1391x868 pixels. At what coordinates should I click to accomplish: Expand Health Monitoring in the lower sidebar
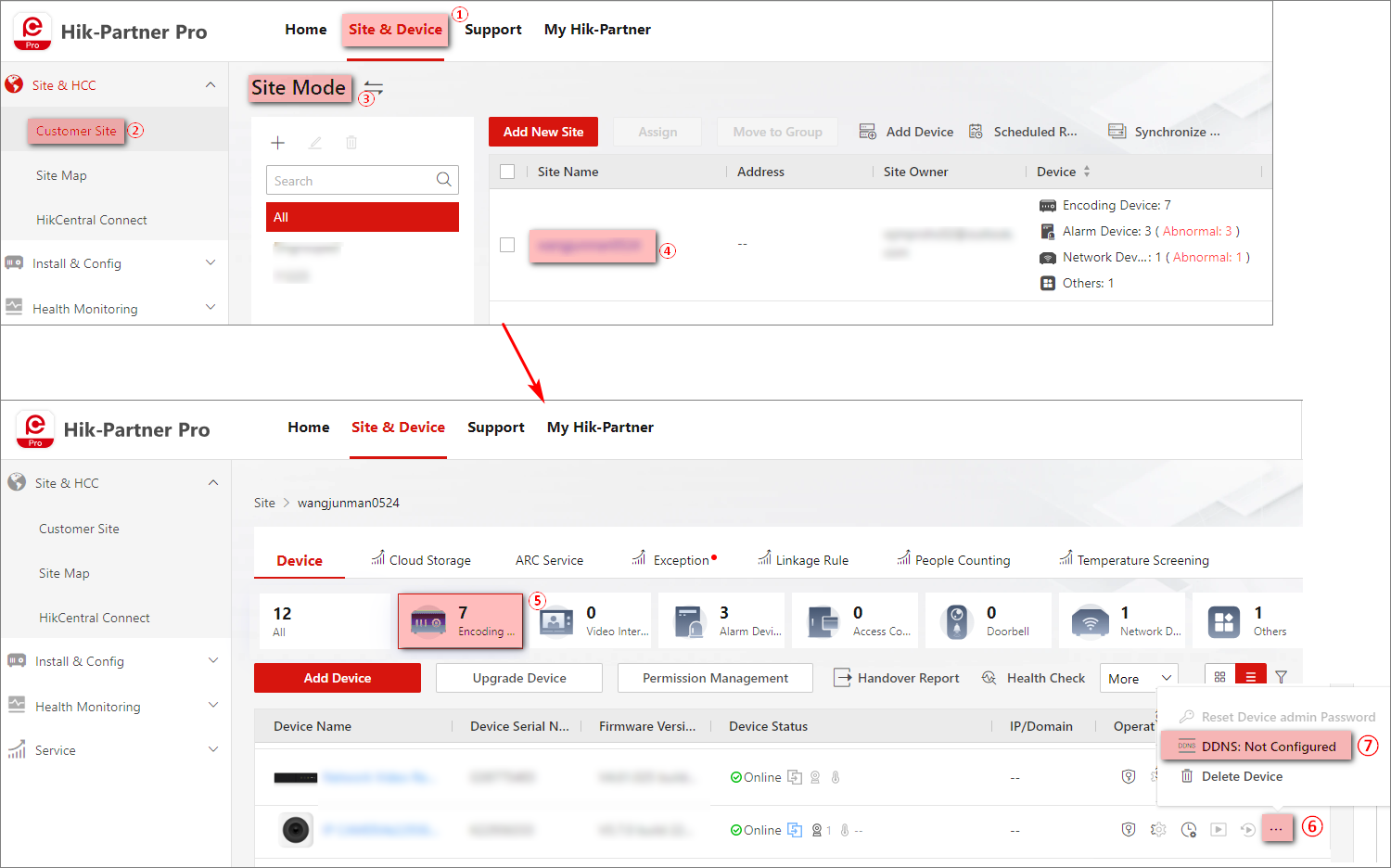click(213, 706)
